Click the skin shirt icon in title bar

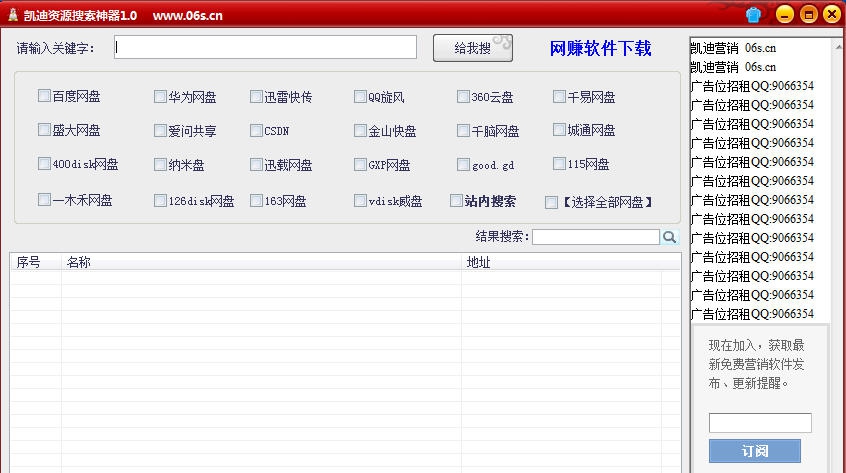pyautogui.click(x=754, y=15)
